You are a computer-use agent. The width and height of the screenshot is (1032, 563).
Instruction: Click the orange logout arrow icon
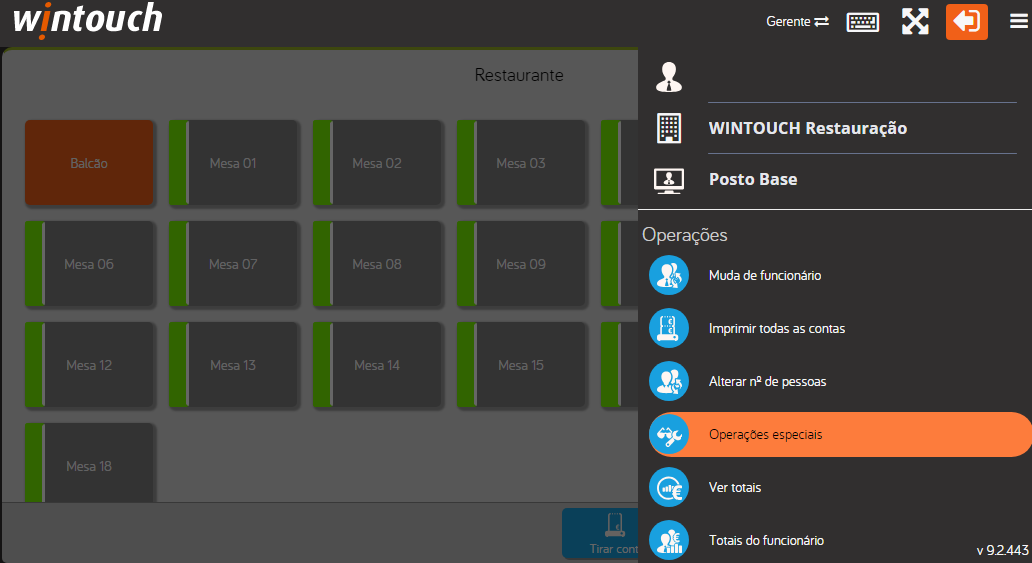966,22
